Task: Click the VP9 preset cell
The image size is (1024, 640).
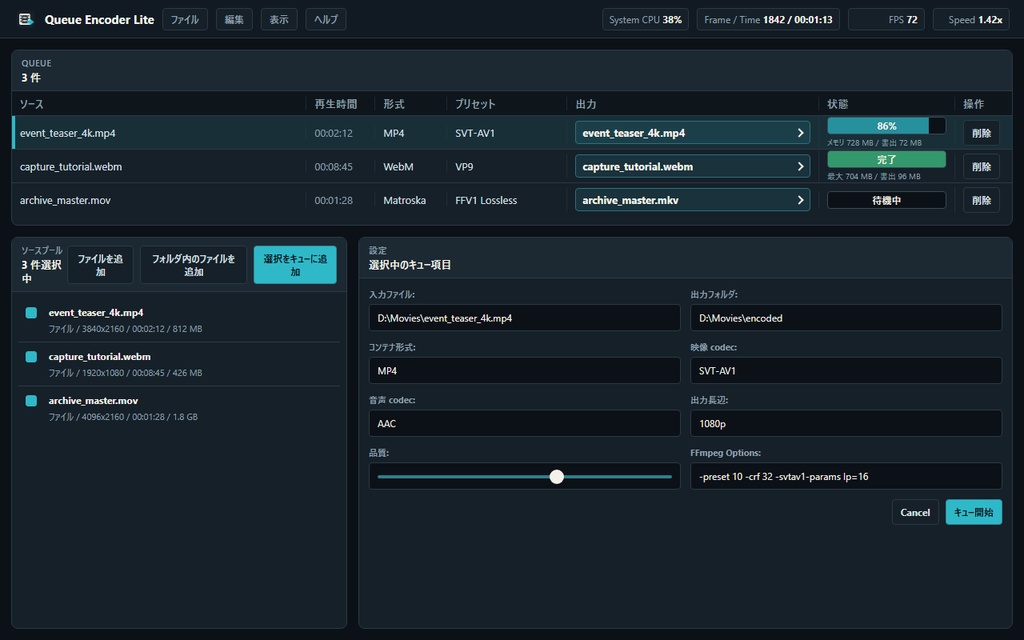Action: pyautogui.click(x=464, y=167)
